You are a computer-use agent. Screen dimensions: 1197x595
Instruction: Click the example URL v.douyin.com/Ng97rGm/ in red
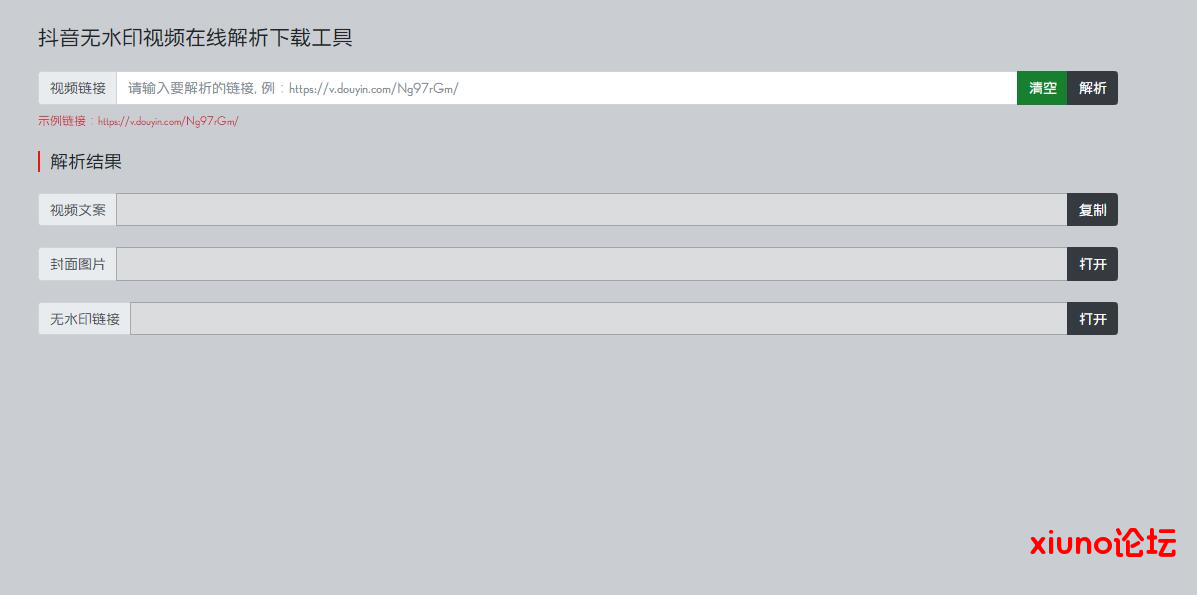168,121
